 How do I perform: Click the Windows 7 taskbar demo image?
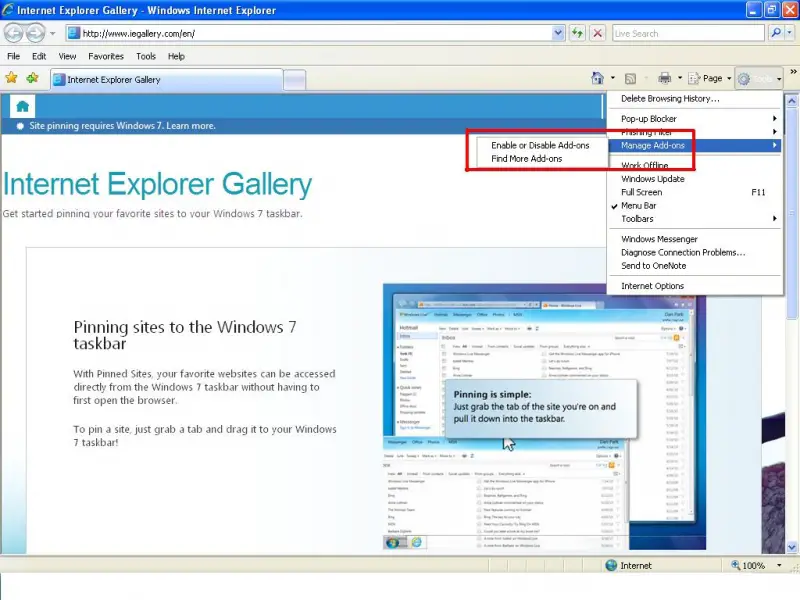(544, 416)
